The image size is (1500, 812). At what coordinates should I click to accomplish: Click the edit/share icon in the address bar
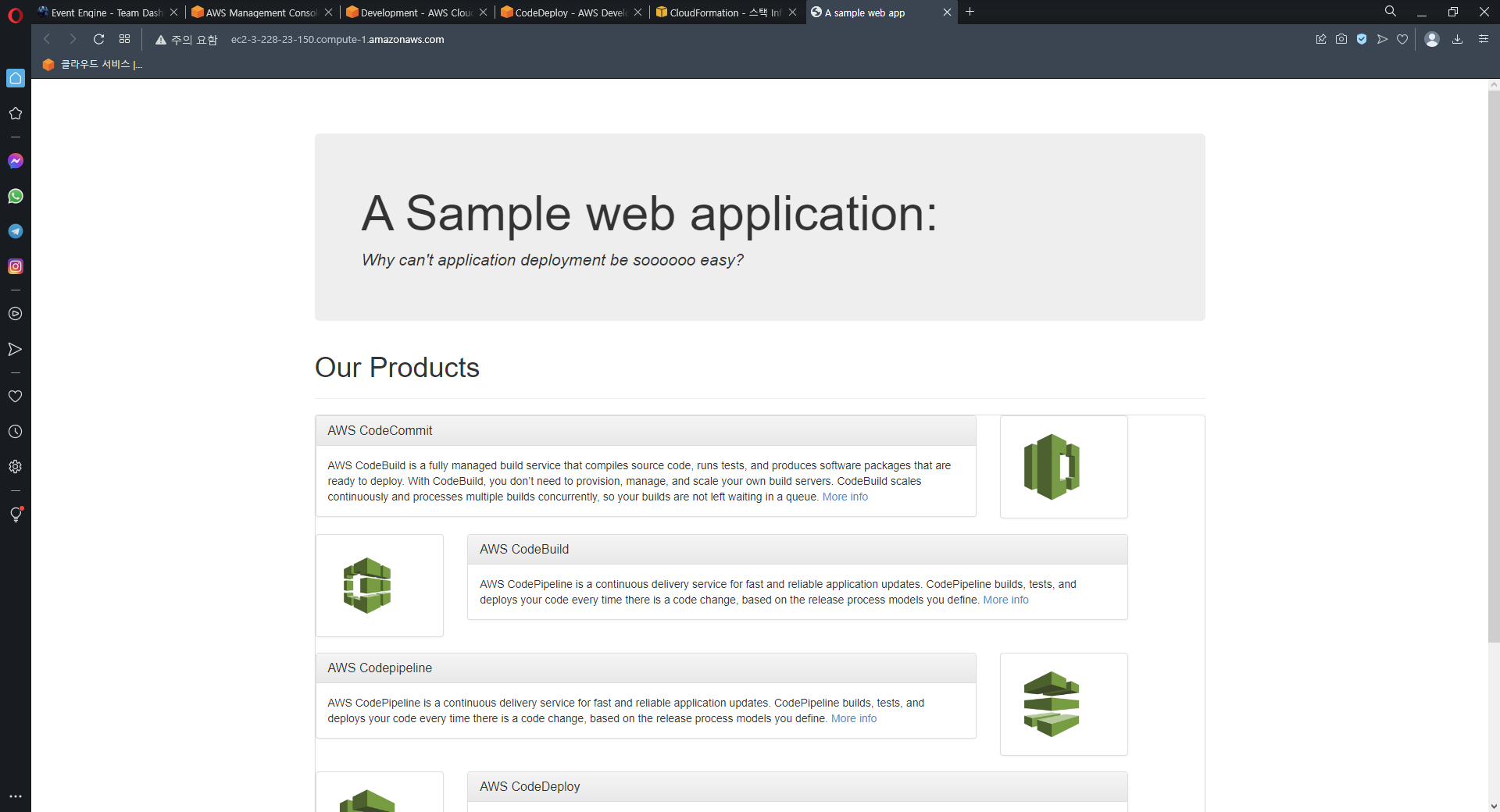(x=1321, y=39)
